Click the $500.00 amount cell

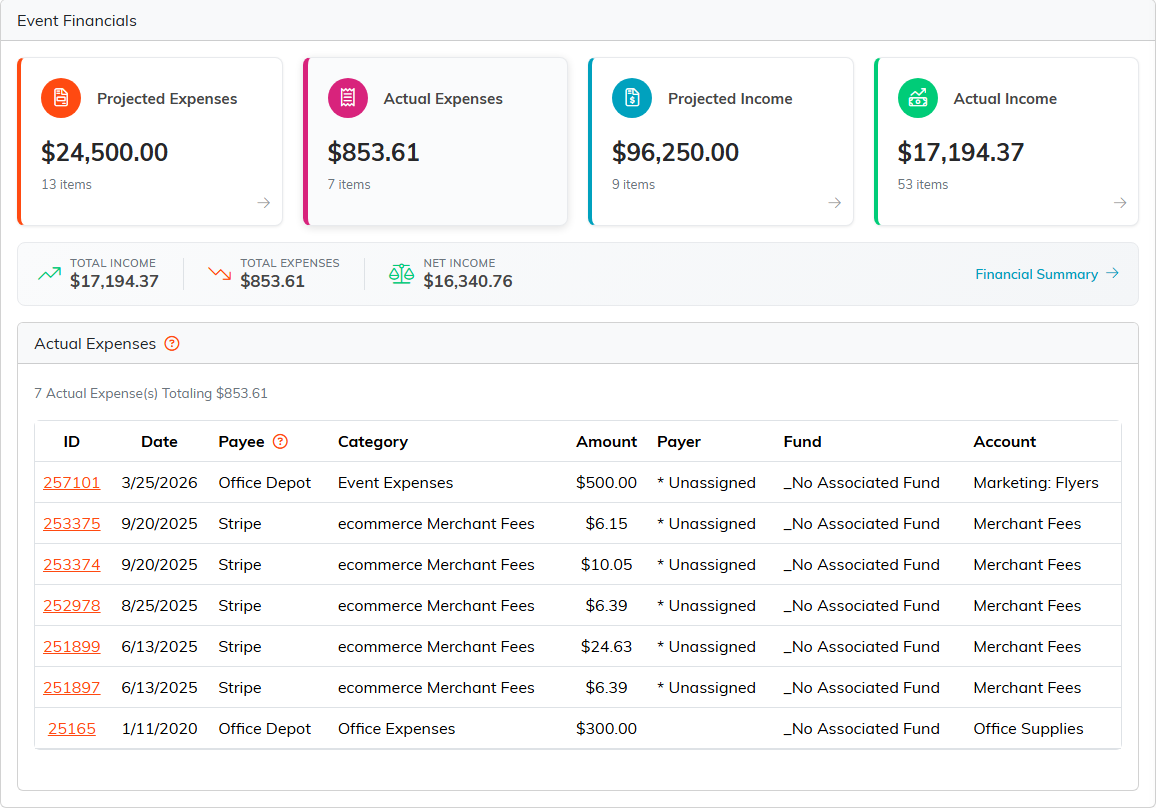click(x=606, y=483)
